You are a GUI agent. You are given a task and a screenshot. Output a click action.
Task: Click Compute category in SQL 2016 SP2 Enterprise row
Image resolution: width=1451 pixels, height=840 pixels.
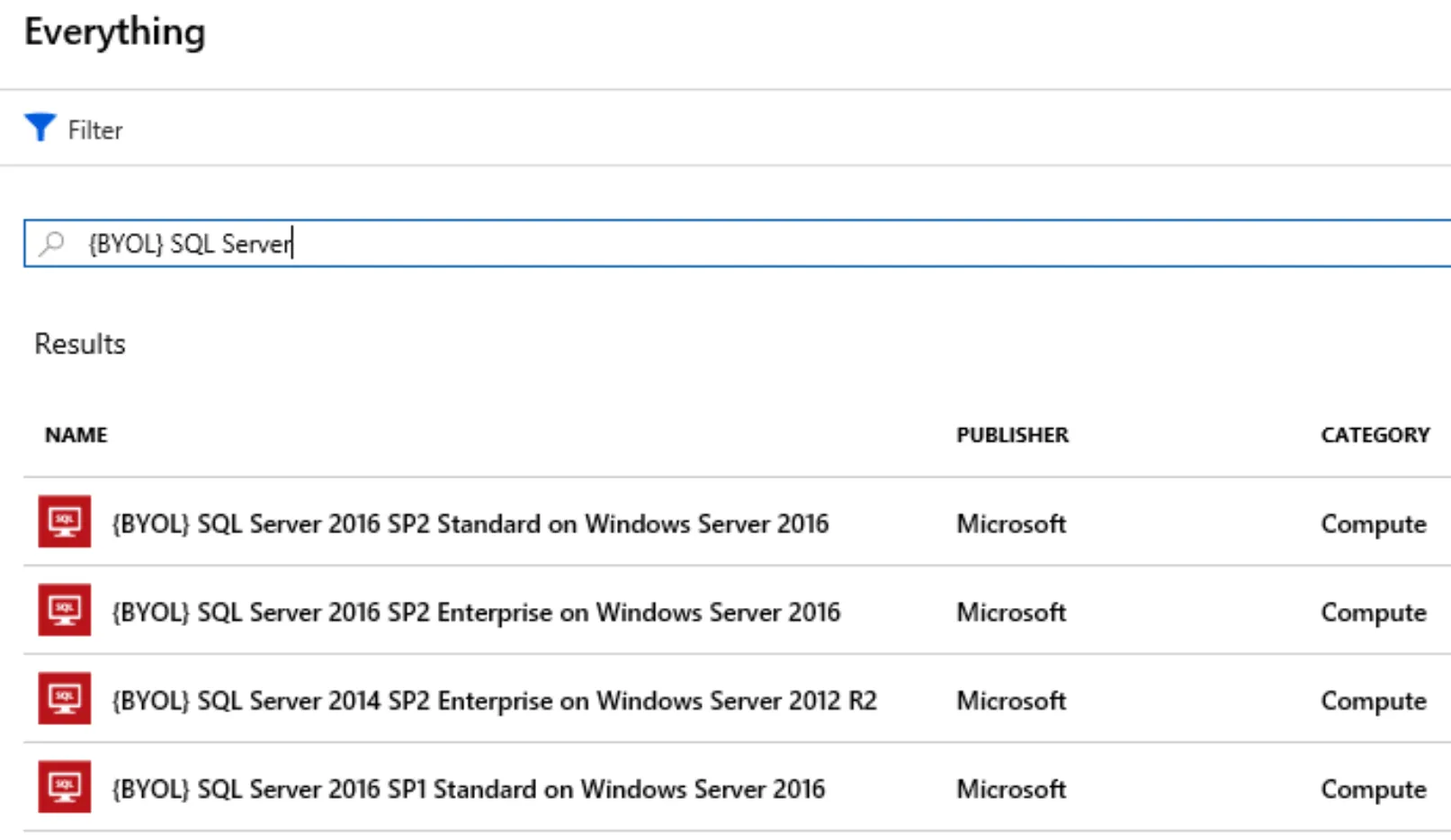tap(1374, 612)
